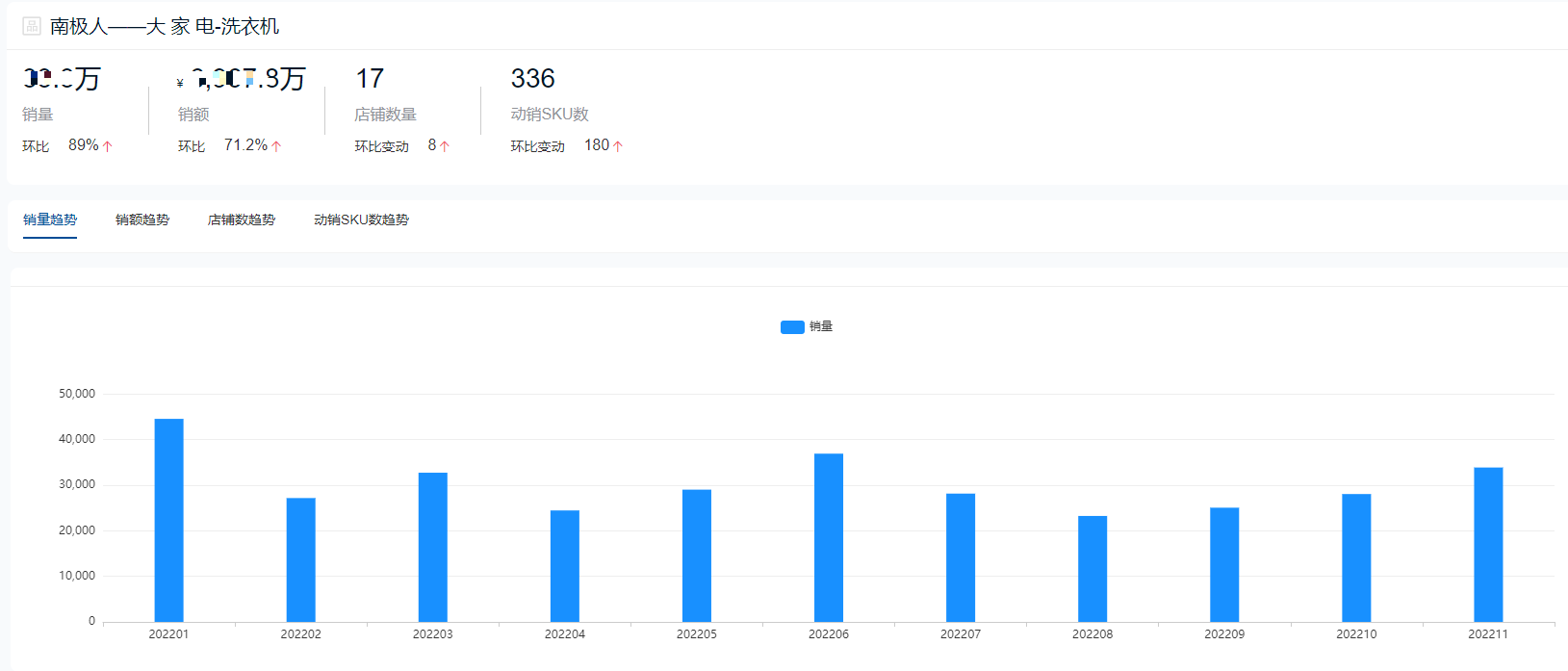Image resolution: width=1568 pixels, height=671 pixels.
Task: Click the 销额 metric label
Action: 193,114
